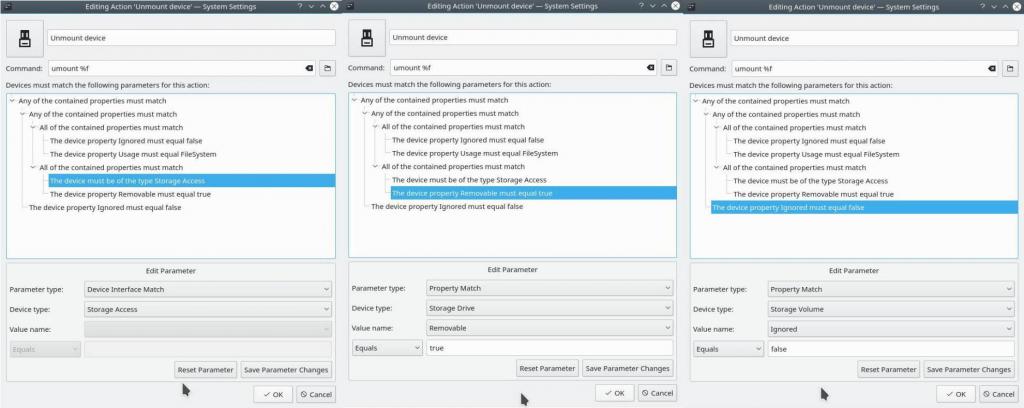This screenshot has height=408, width=1024.
Task: Collapse root 'Any of the contained' in left window
Action: (13, 101)
